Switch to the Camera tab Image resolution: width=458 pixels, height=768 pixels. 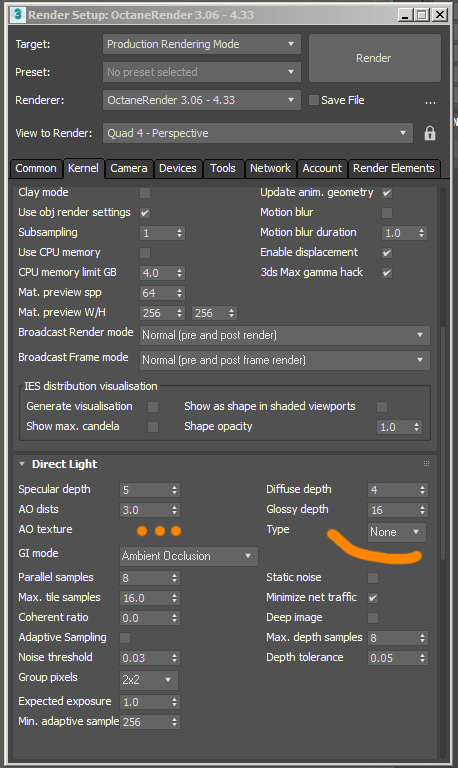click(129, 168)
